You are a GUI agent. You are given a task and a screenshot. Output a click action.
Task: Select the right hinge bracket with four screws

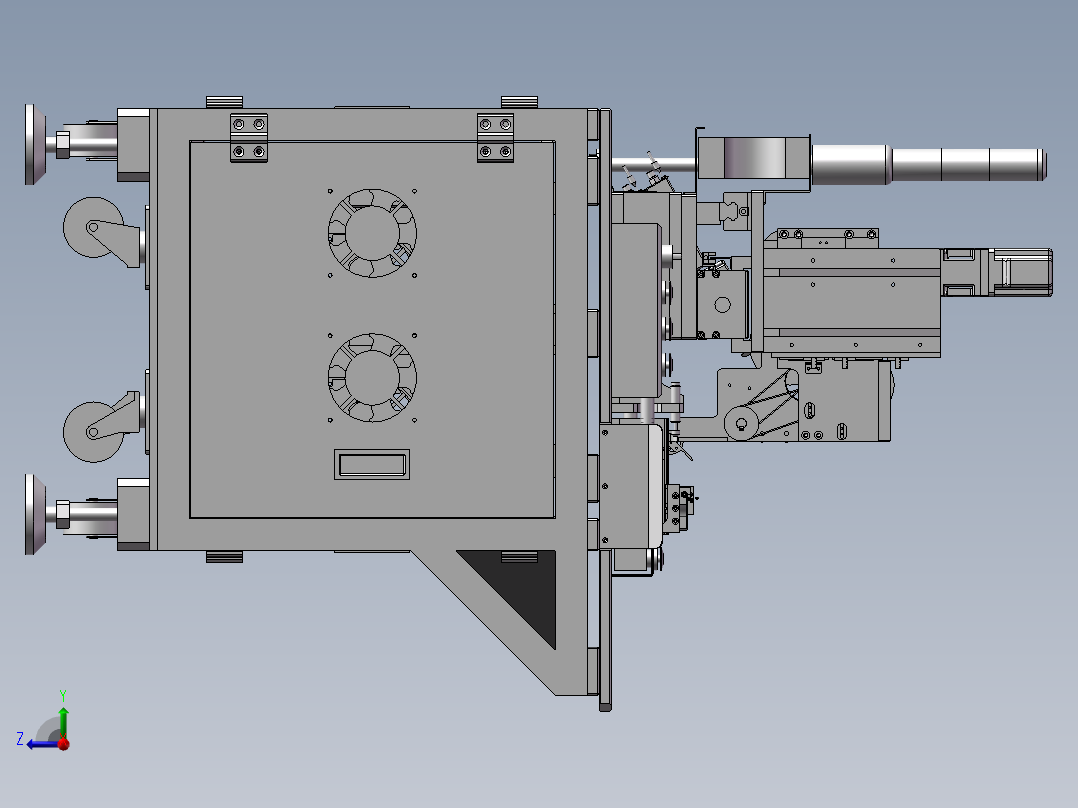pos(495,138)
